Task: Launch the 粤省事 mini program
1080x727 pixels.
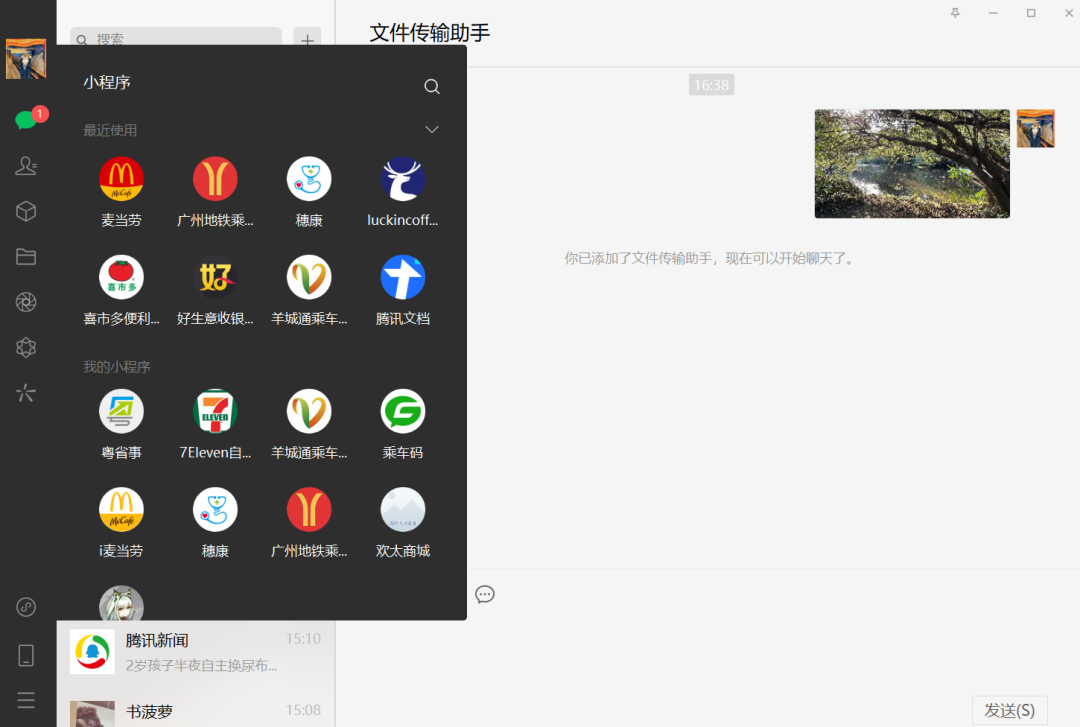Action: coord(121,410)
